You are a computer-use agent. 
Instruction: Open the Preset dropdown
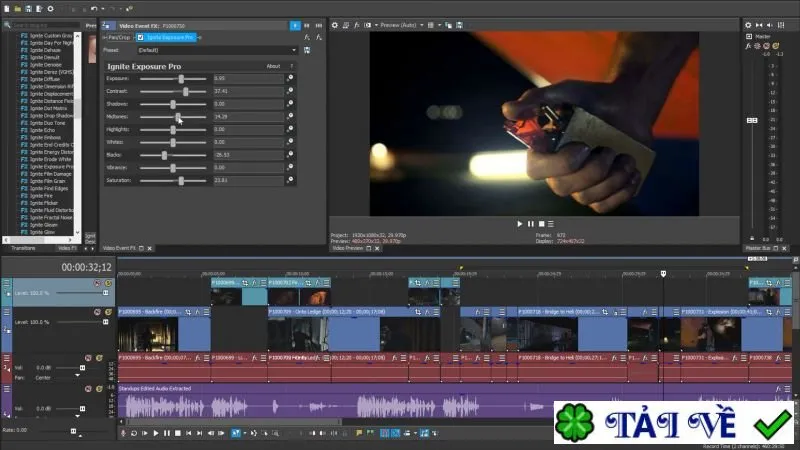point(217,50)
